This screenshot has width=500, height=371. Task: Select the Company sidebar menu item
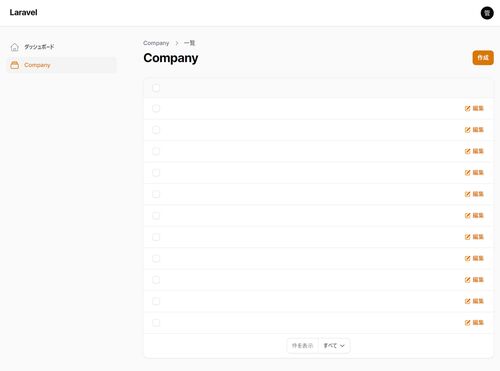(x=62, y=65)
